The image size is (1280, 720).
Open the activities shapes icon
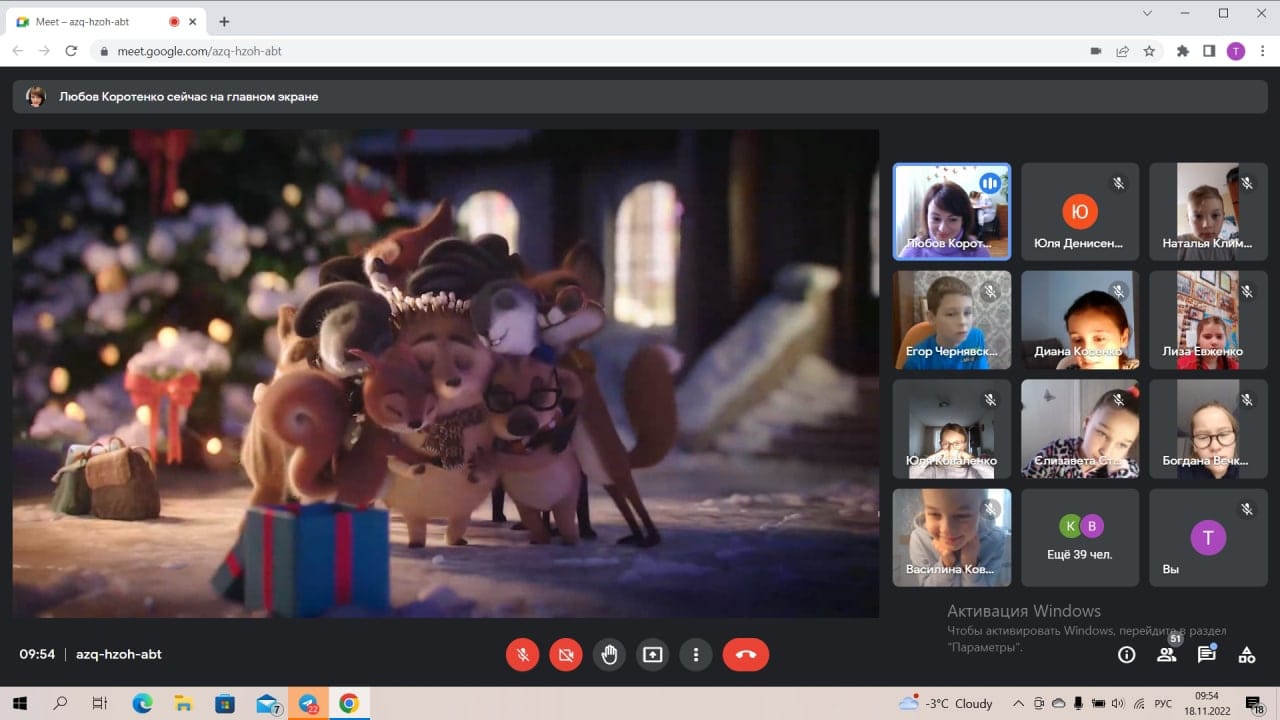tap(1247, 655)
